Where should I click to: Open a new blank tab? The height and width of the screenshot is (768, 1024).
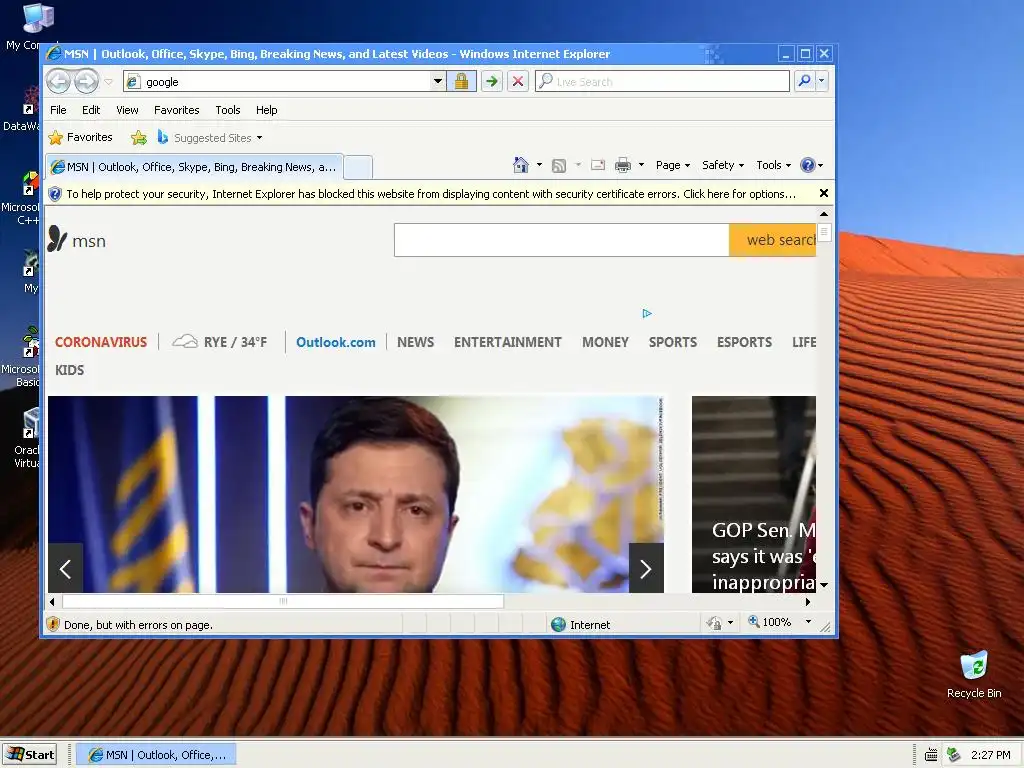coord(358,167)
